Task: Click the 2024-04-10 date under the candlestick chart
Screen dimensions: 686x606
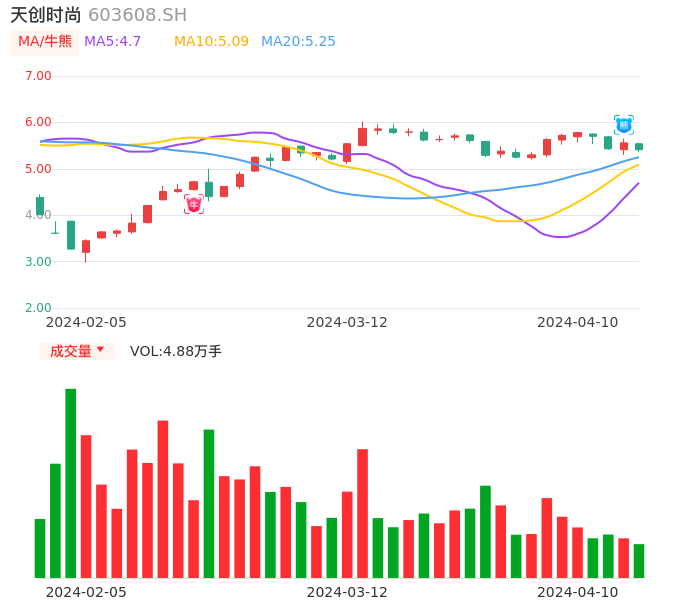Action: coord(578,322)
